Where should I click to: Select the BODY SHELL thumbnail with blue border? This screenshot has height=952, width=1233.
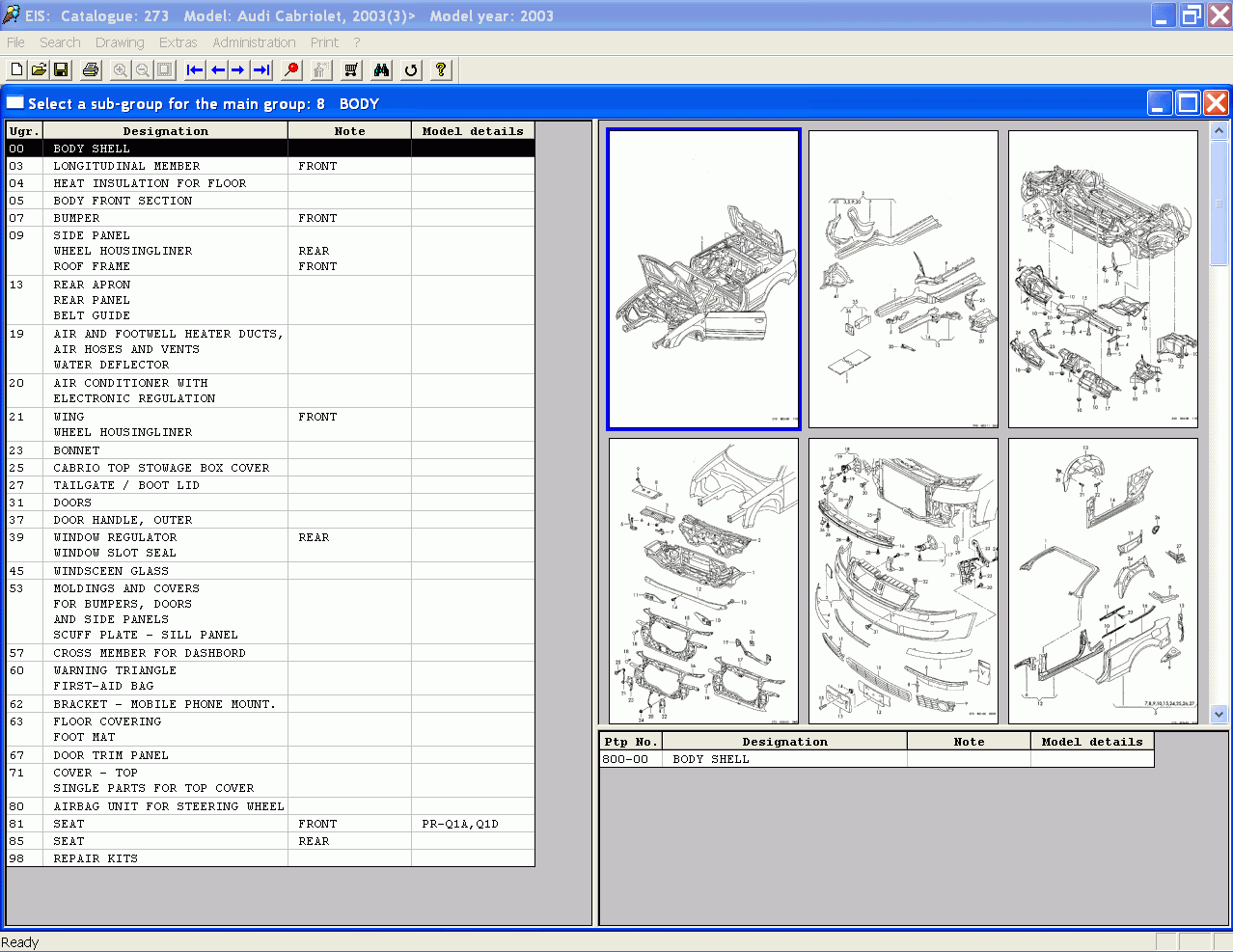point(703,279)
